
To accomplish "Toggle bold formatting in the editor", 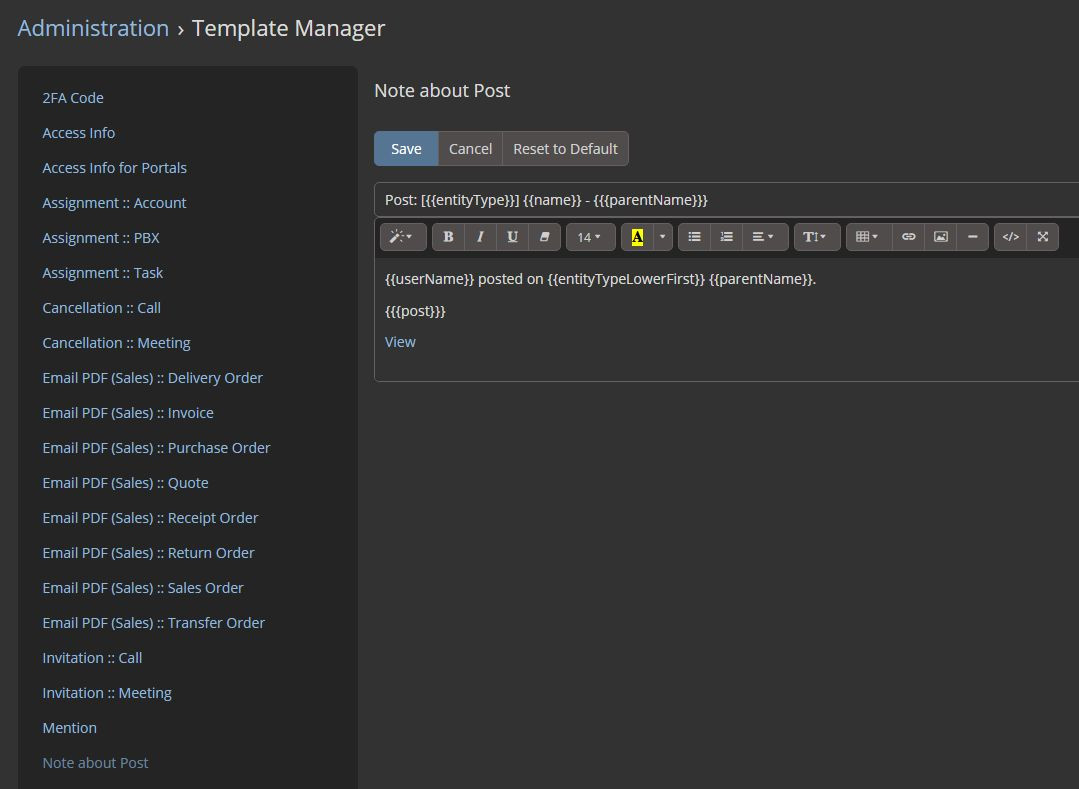I will pyautogui.click(x=448, y=237).
